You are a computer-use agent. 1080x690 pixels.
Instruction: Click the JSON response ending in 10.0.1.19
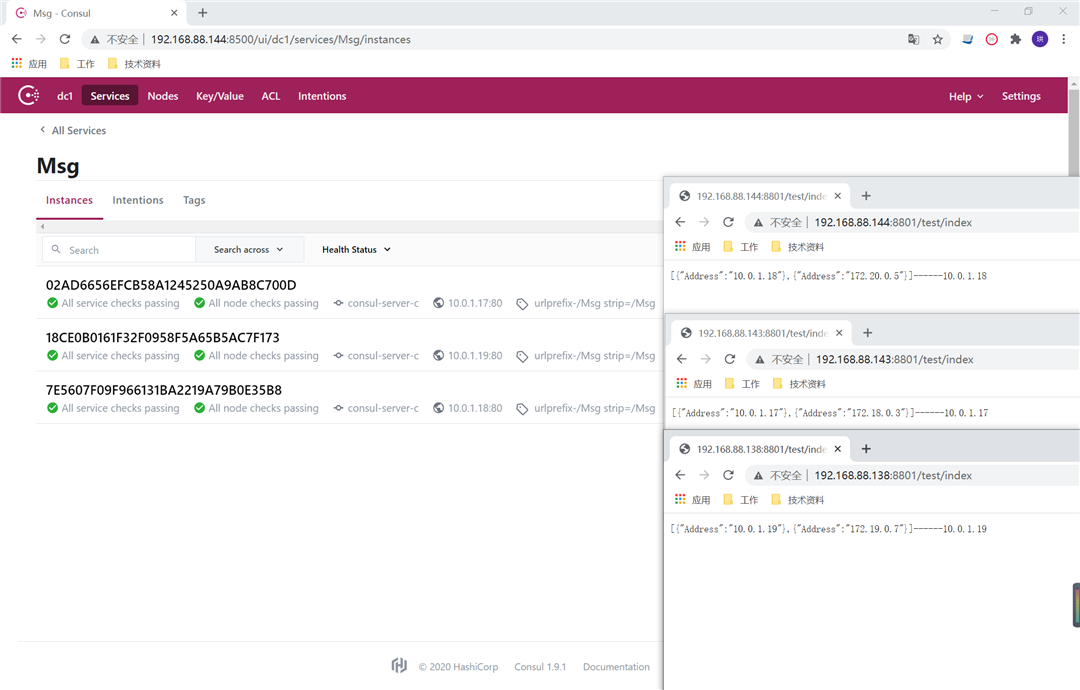829,529
